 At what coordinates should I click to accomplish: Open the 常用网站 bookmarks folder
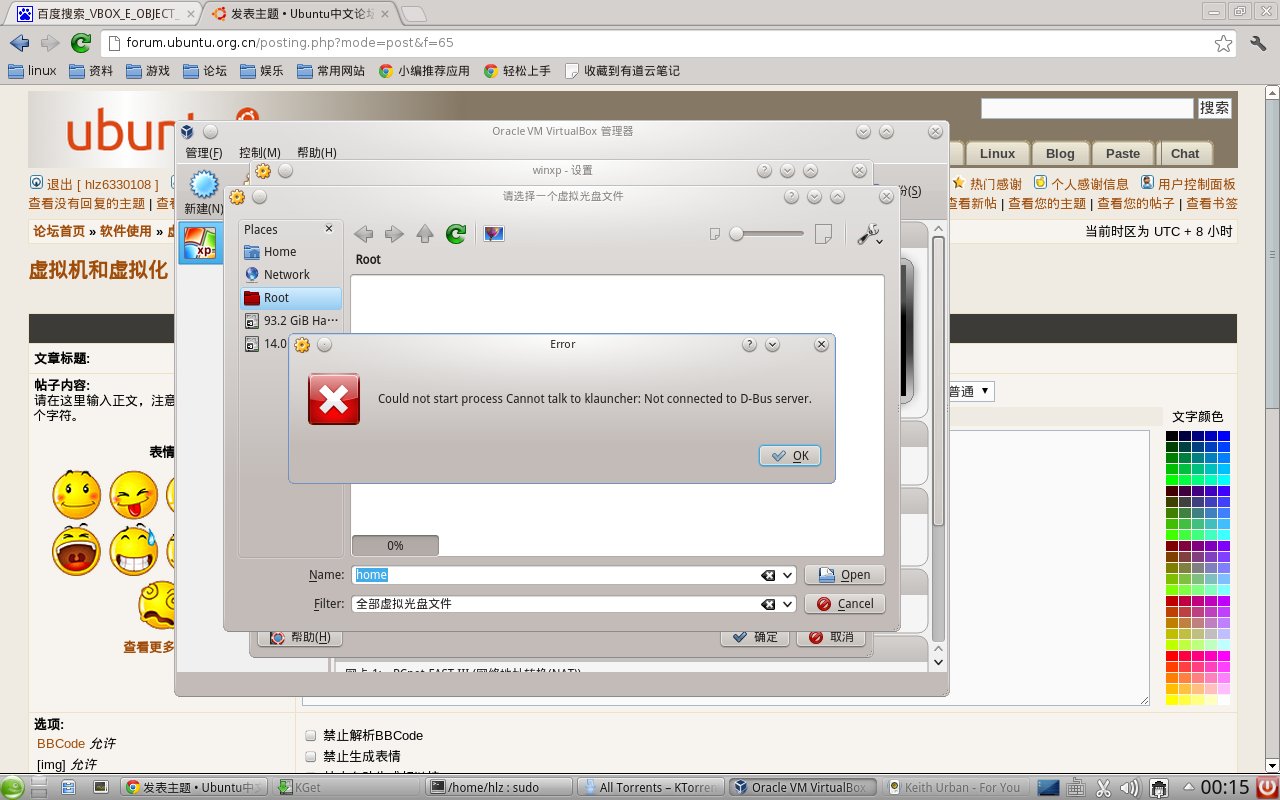coord(330,71)
